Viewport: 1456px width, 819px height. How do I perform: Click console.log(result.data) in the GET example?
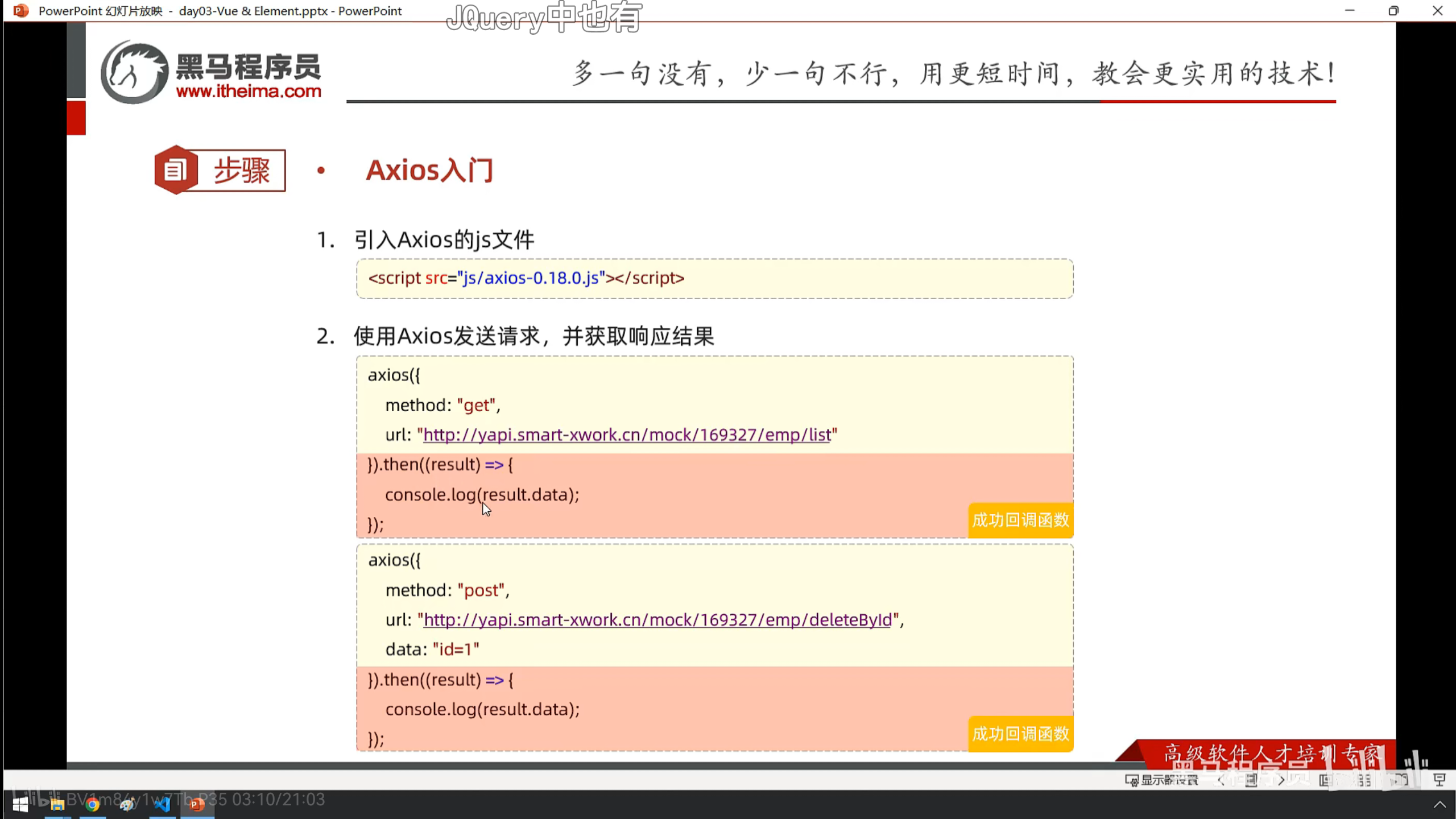click(482, 495)
